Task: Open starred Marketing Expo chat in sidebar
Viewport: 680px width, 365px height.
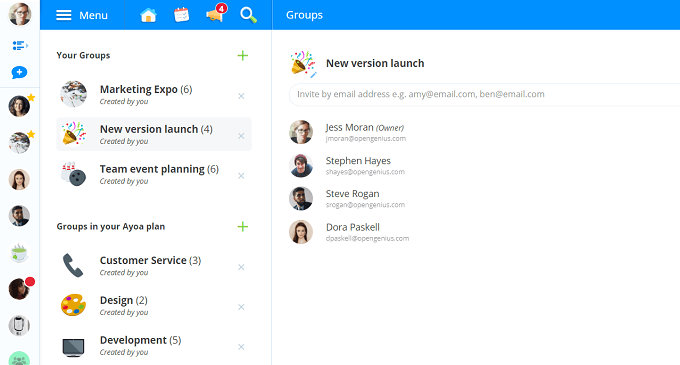Action: click(x=20, y=143)
